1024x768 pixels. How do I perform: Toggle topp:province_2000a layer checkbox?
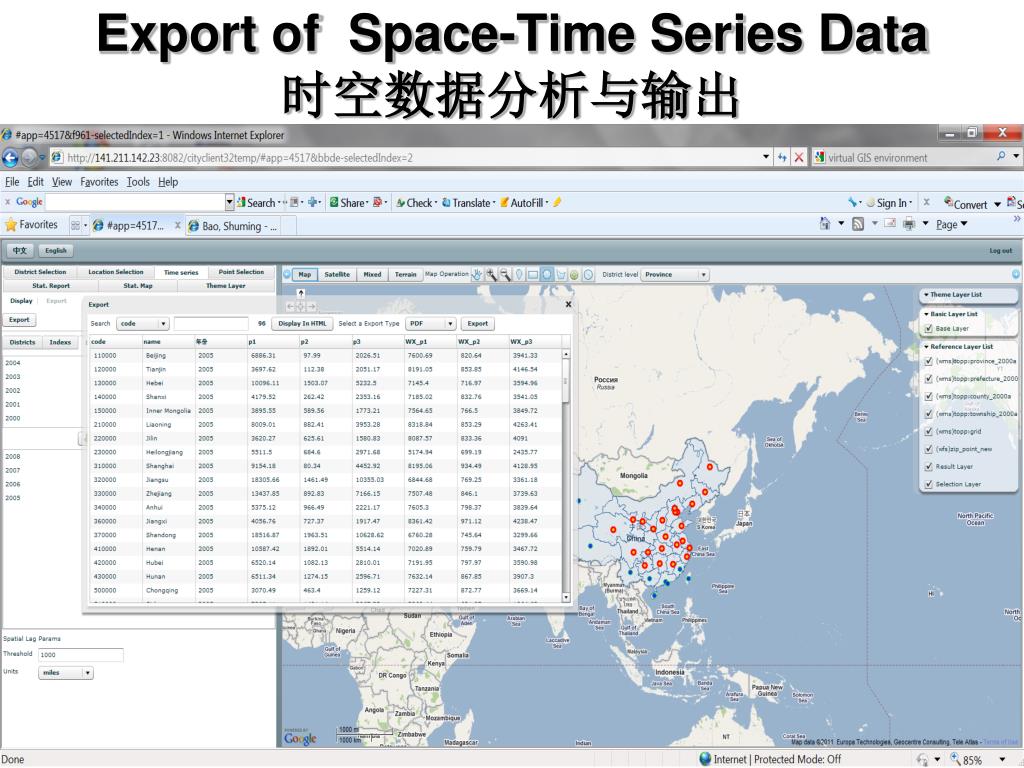pos(928,361)
